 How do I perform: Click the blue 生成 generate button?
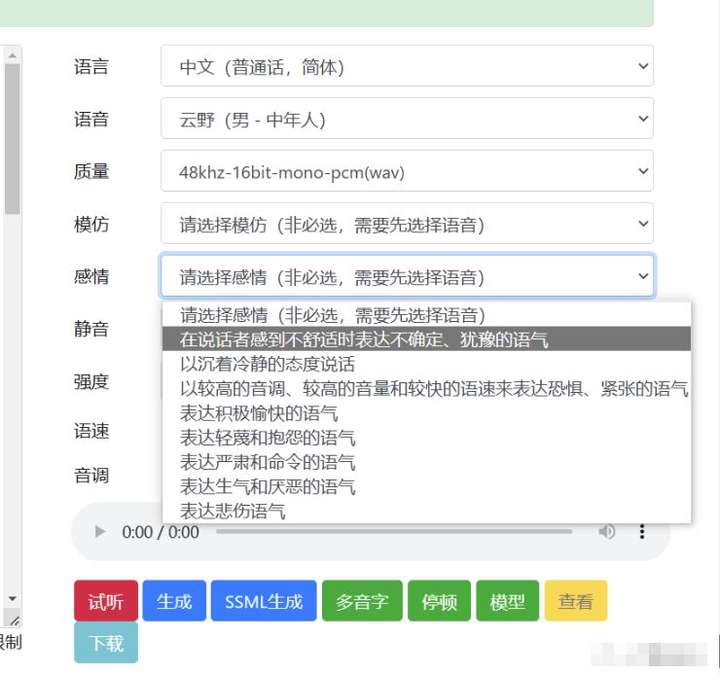pyautogui.click(x=174, y=601)
